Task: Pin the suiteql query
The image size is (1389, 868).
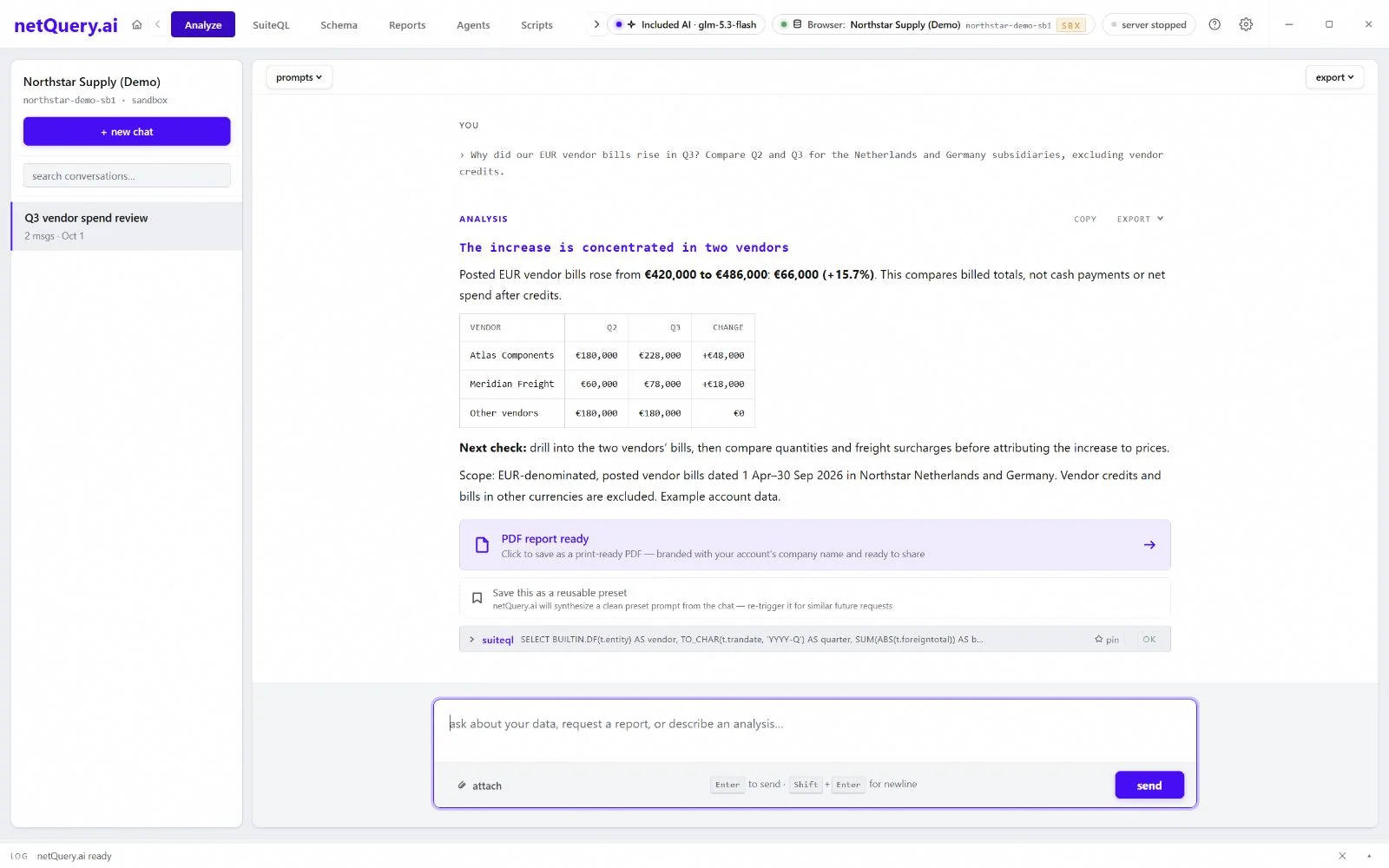Action: tap(1107, 640)
